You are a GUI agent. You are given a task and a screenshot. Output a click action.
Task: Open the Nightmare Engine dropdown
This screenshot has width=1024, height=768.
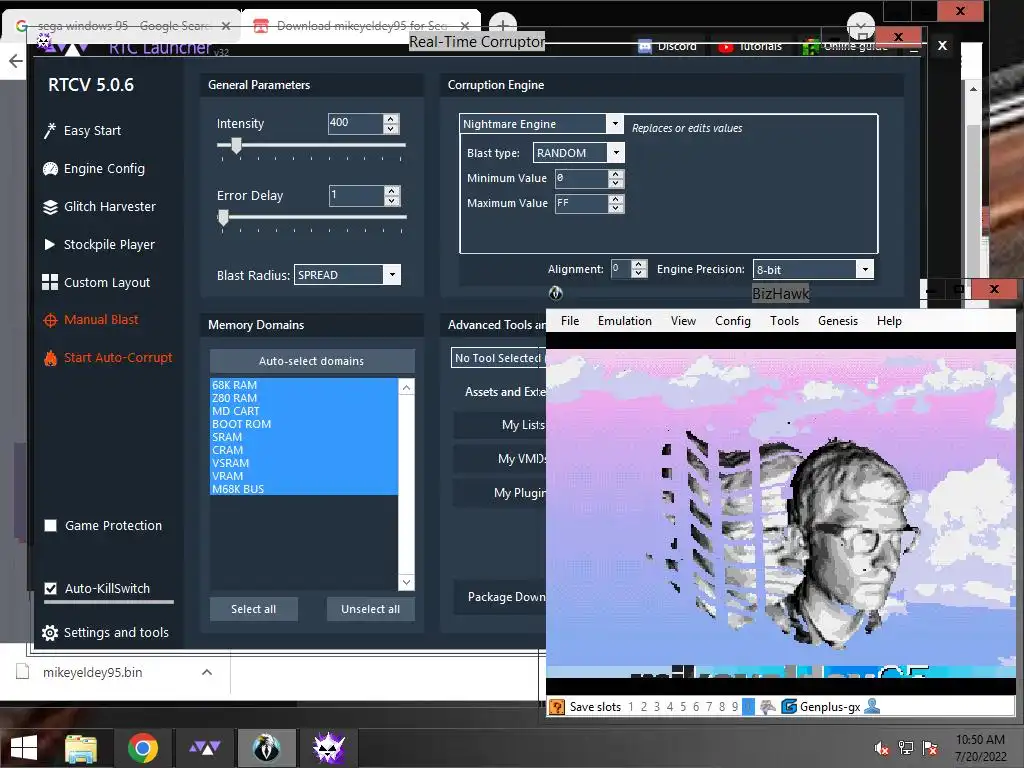click(x=615, y=123)
